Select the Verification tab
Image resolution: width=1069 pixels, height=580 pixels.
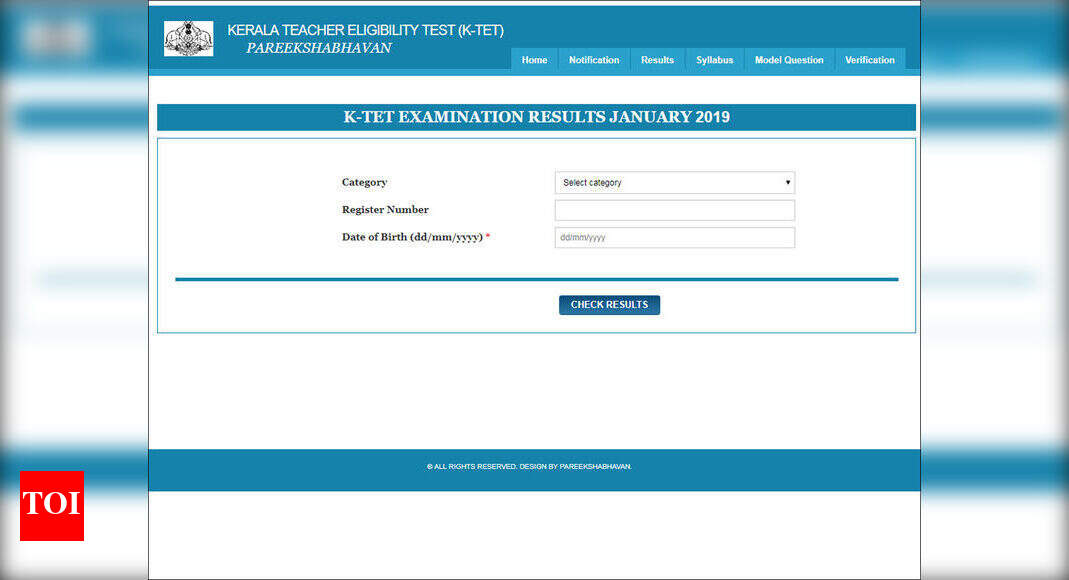coord(870,60)
